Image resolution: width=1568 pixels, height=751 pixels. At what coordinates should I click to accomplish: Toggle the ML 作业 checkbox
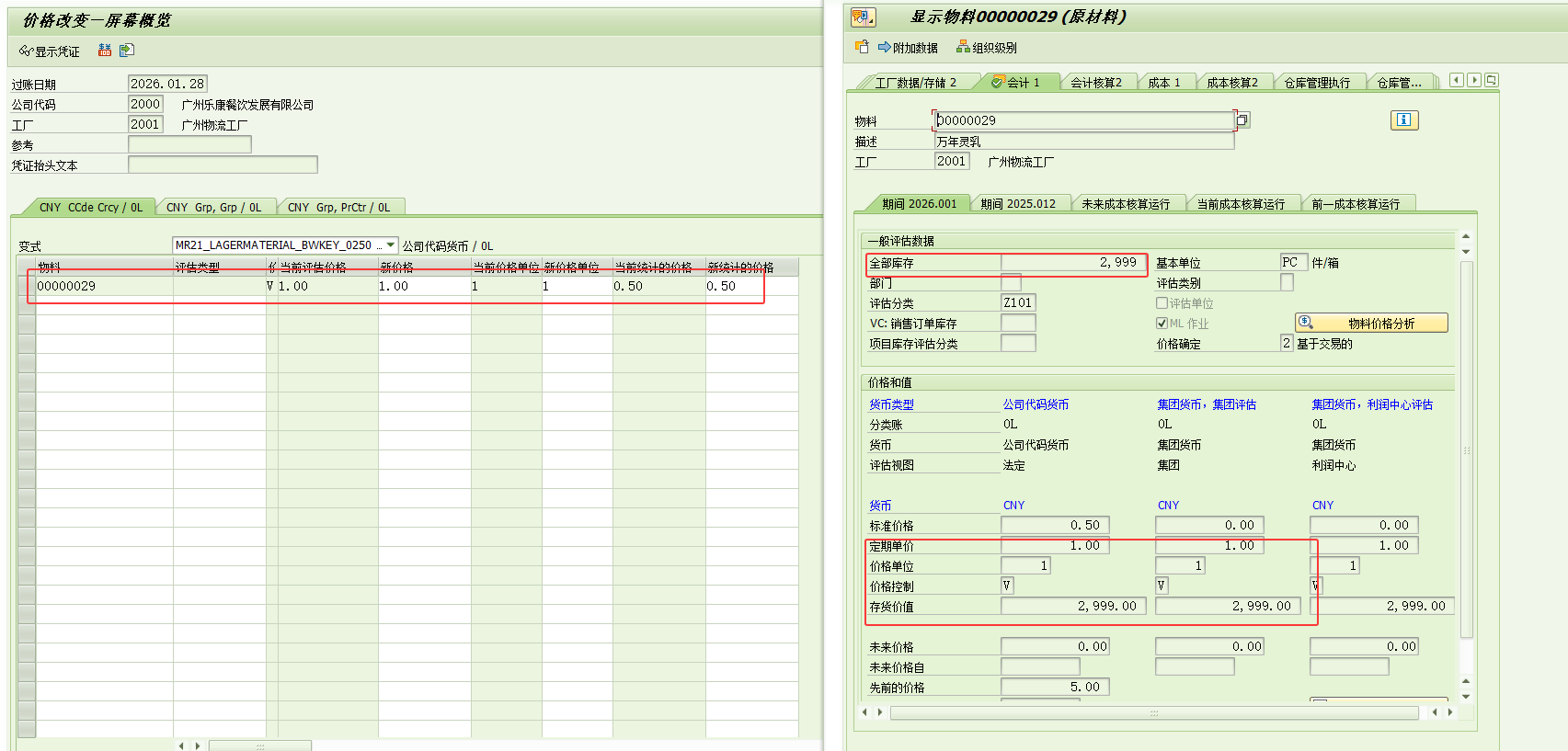click(1162, 324)
